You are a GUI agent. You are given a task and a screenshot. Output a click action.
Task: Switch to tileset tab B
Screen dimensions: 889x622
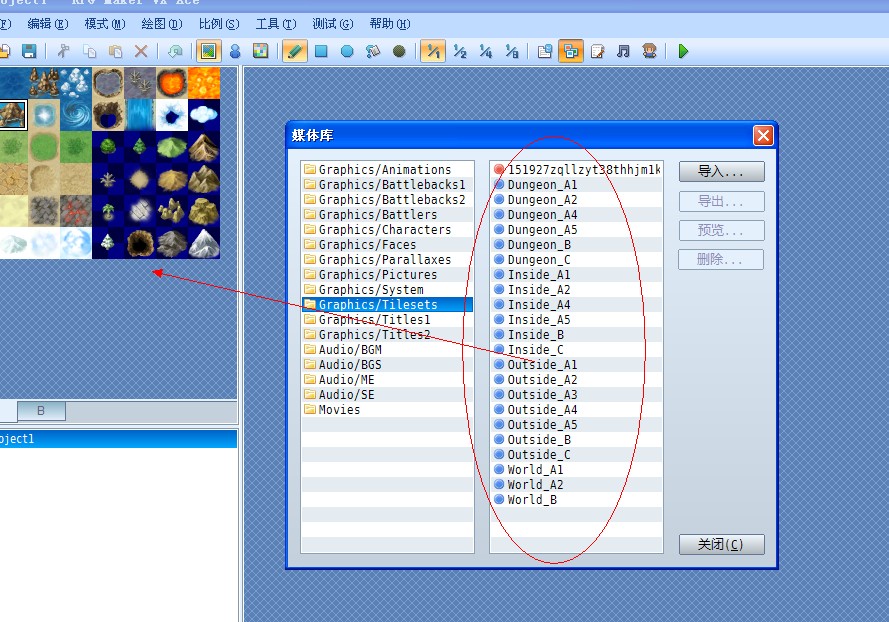(x=41, y=411)
